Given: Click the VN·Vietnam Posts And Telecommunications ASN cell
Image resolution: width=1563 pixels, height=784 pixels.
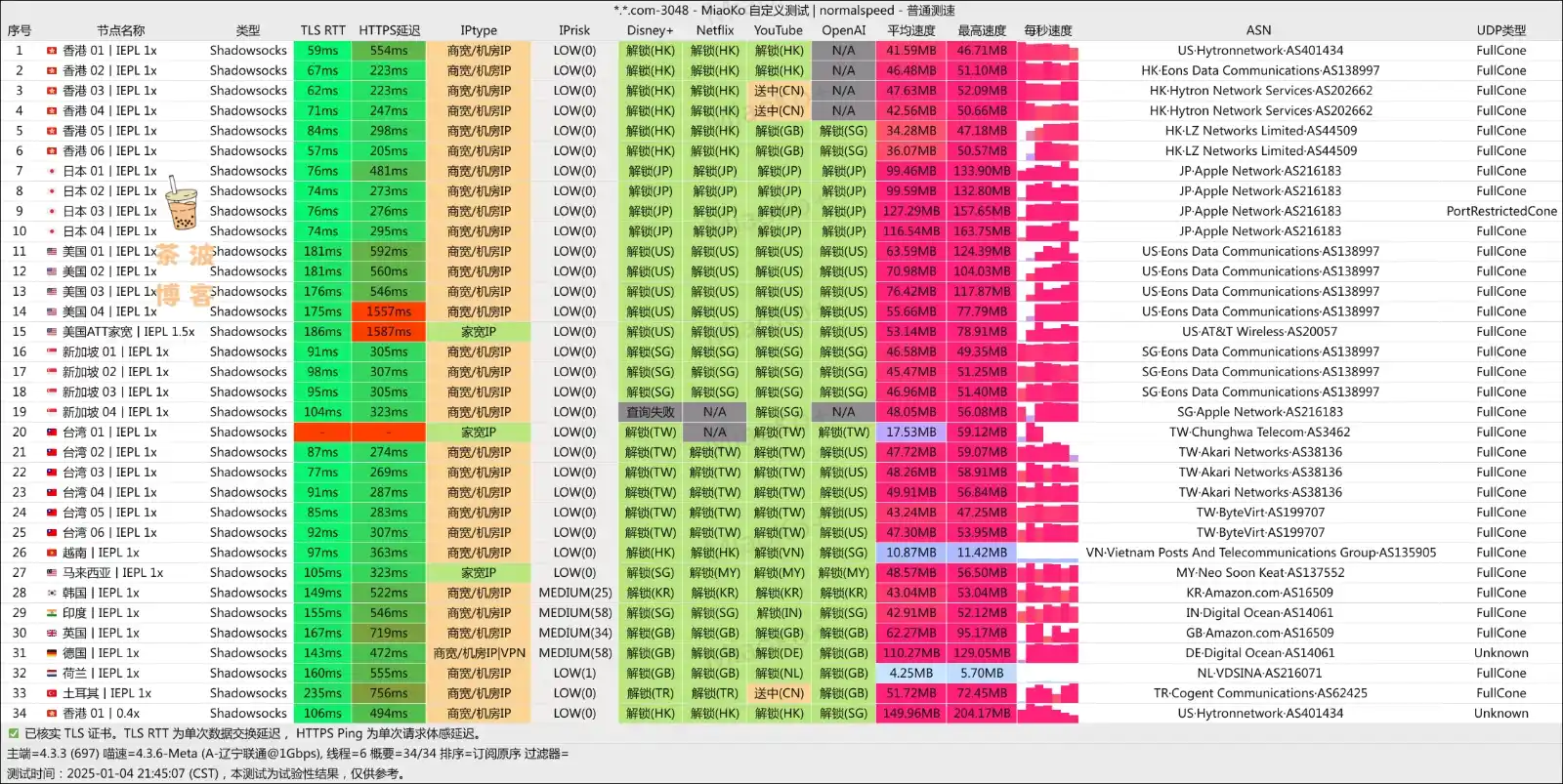Looking at the screenshot, I should [1261, 553].
